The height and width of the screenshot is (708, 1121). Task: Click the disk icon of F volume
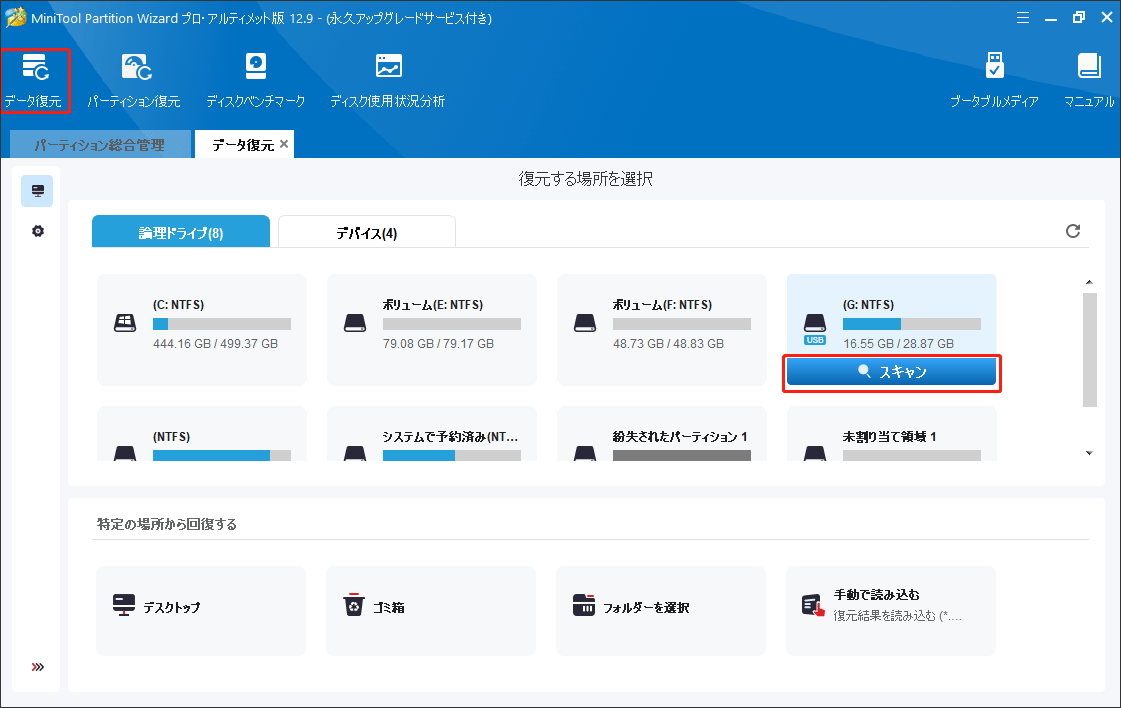(585, 323)
